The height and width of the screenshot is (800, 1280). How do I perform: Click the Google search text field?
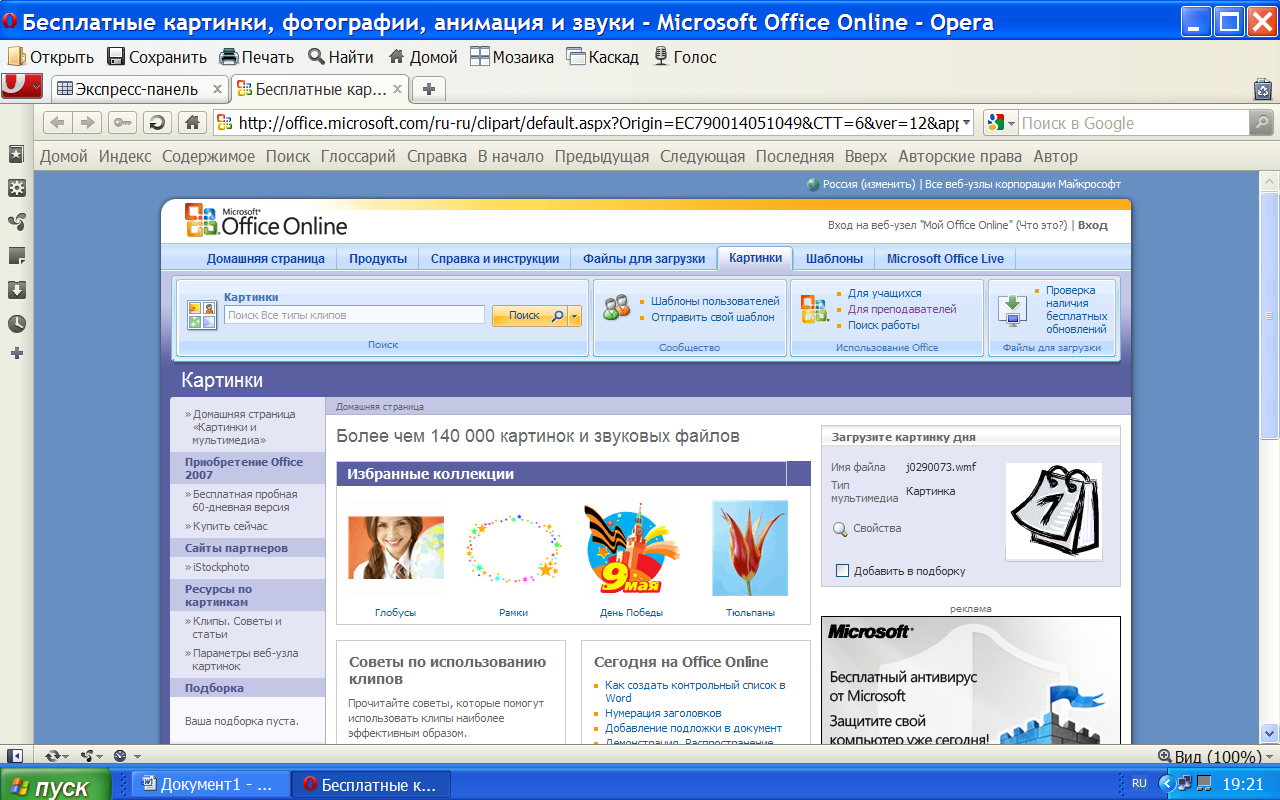point(1133,123)
